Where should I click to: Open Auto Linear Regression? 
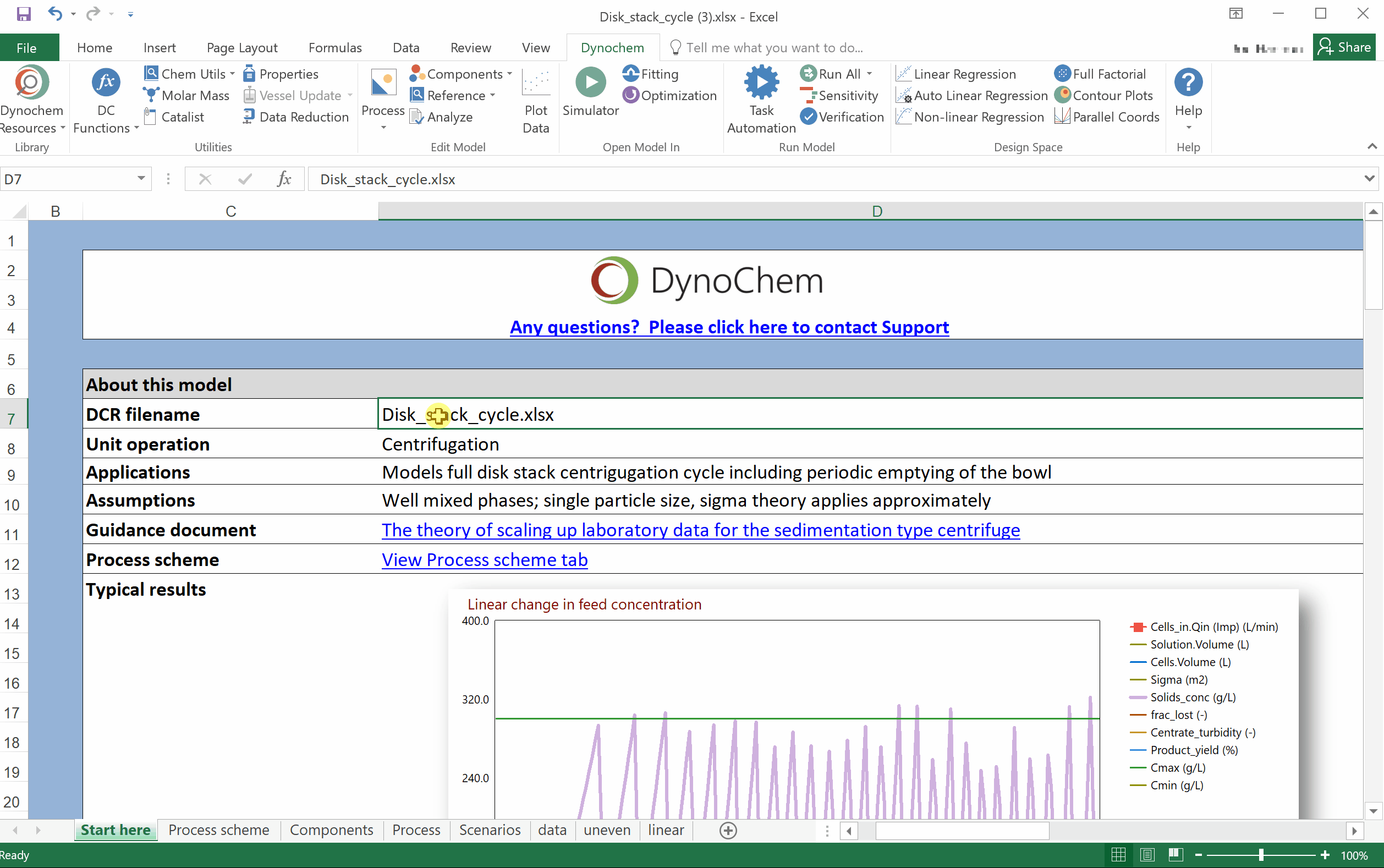(972, 95)
